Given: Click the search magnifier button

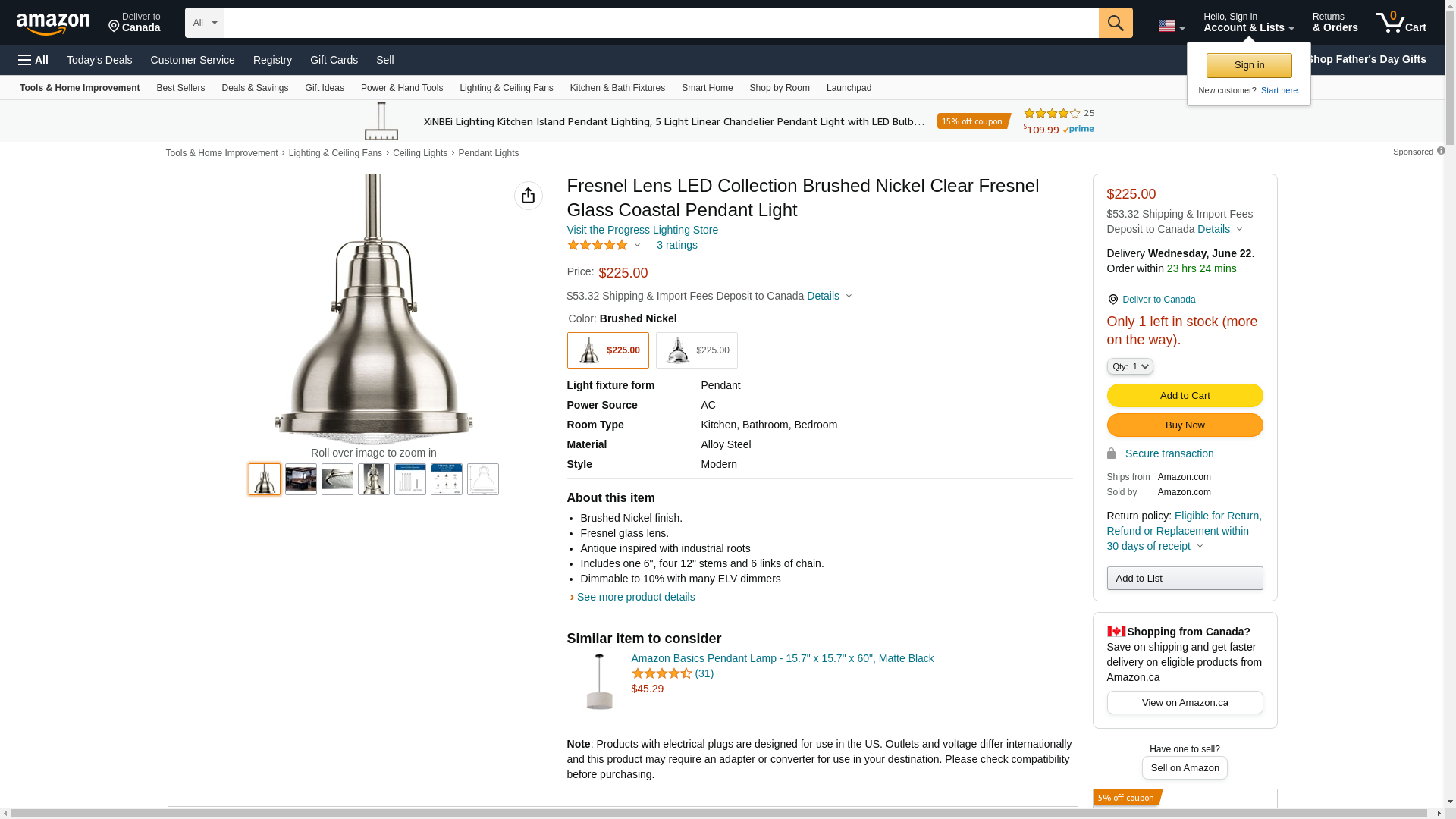Looking at the screenshot, I should [1116, 23].
